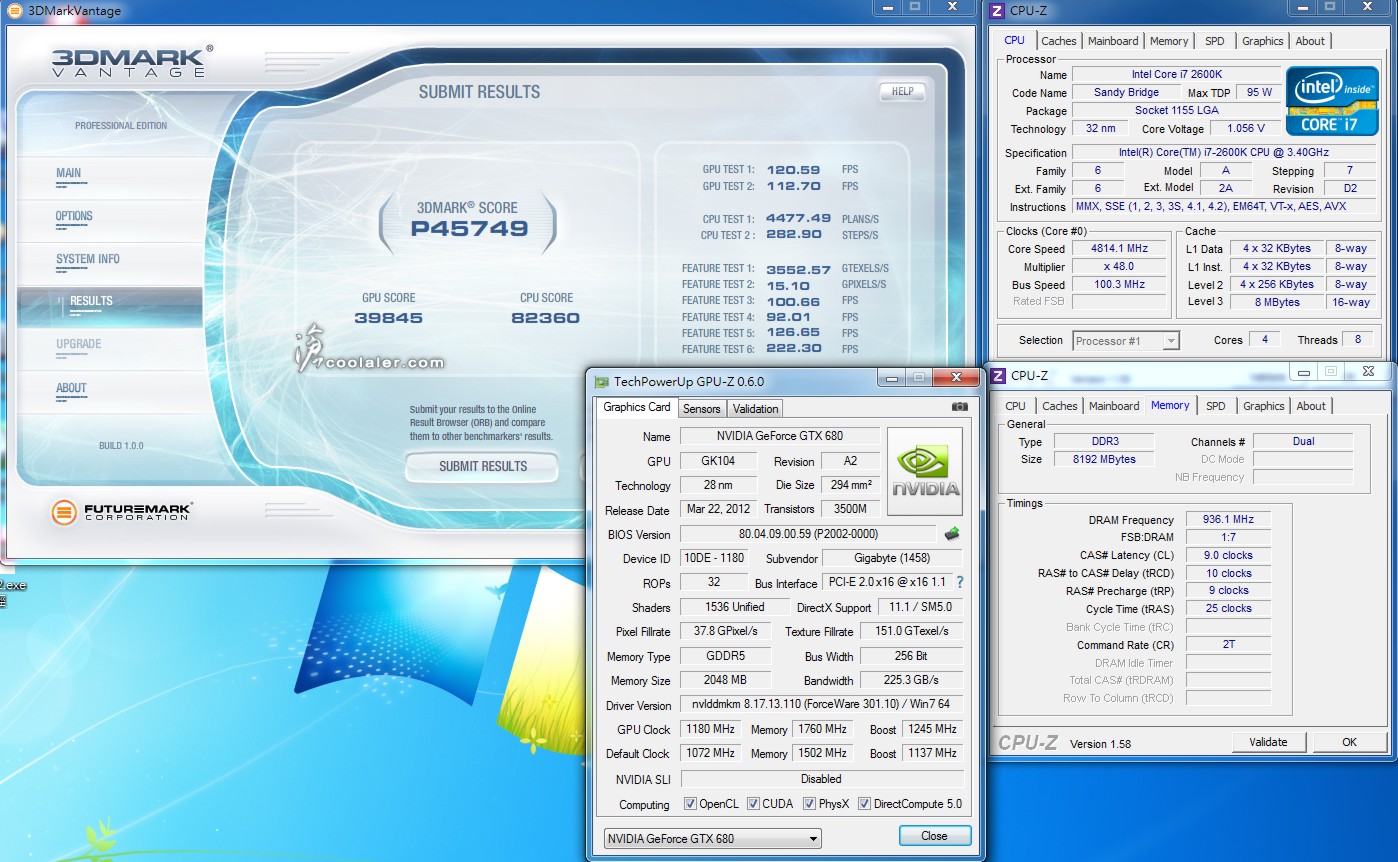Click the Futuremark Corporation logo
Viewport: 1398px width, 862px height.
121,513
